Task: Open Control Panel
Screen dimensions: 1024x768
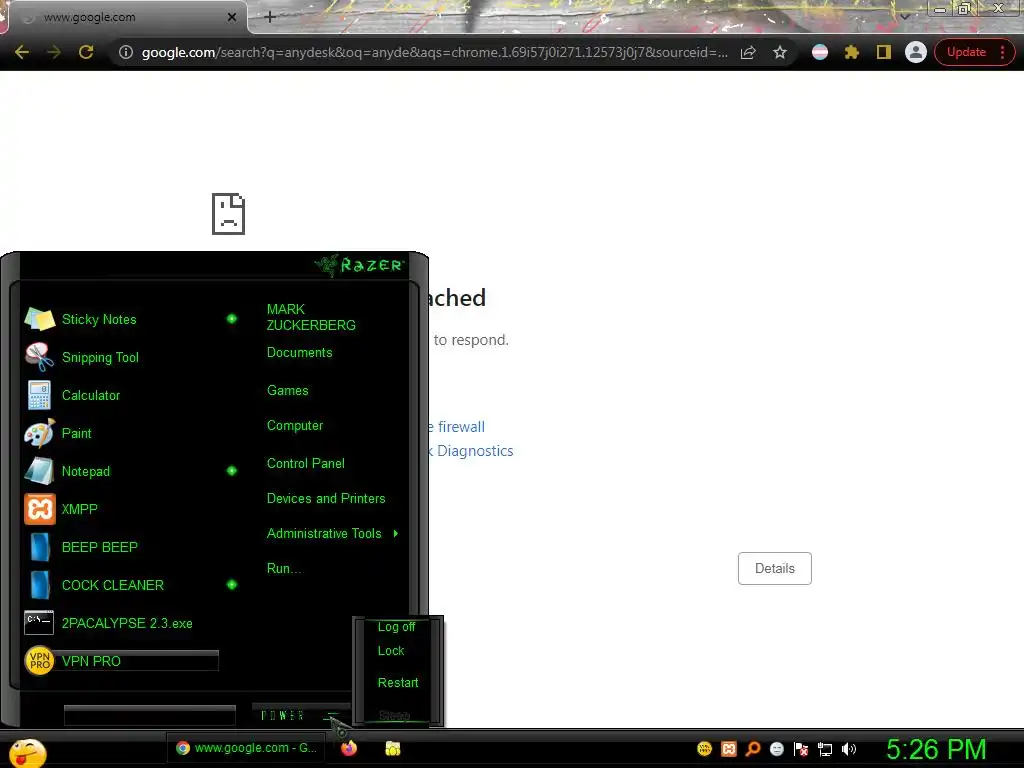Action: click(306, 464)
